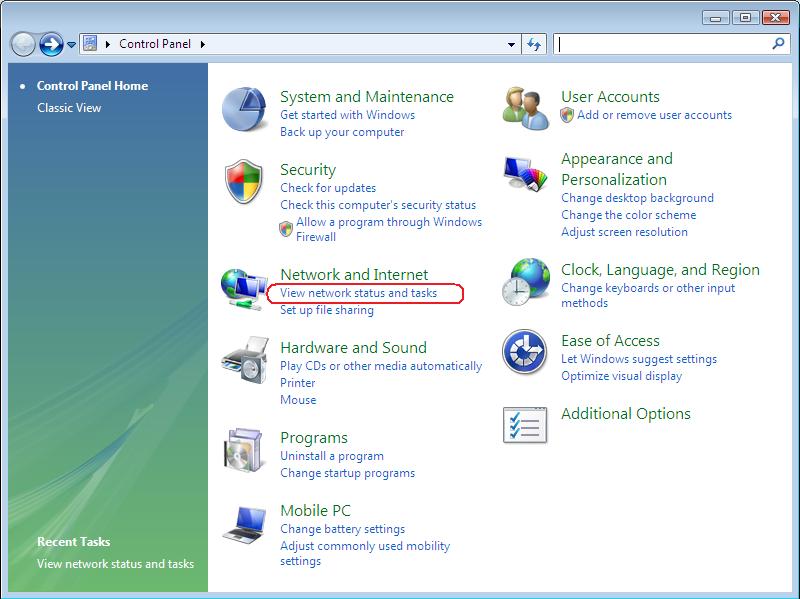Click the Additional Options checklist icon

(x=525, y=424)
